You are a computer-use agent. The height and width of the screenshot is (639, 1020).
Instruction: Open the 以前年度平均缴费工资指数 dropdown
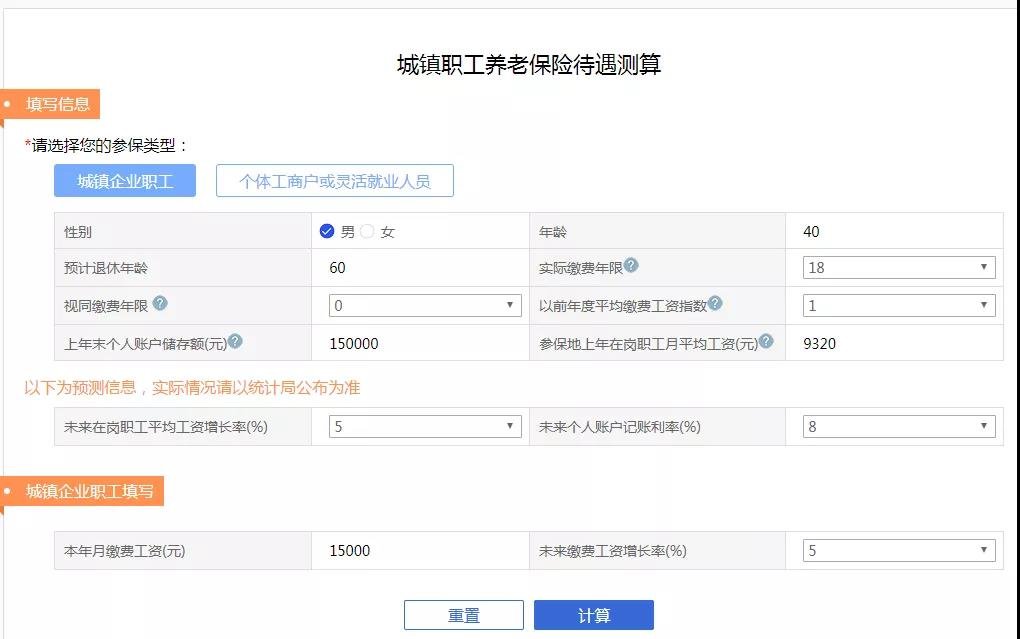pyautogui.click(x=895, y=304)
